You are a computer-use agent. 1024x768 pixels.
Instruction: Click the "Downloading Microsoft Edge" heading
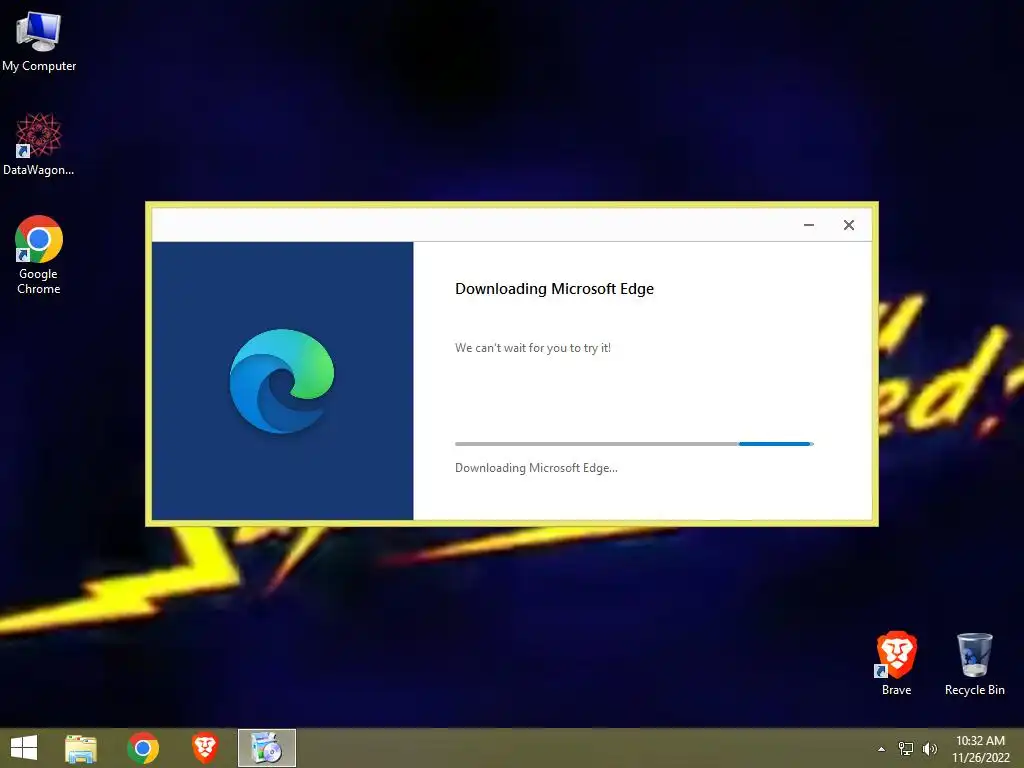(x=554, y=289)
